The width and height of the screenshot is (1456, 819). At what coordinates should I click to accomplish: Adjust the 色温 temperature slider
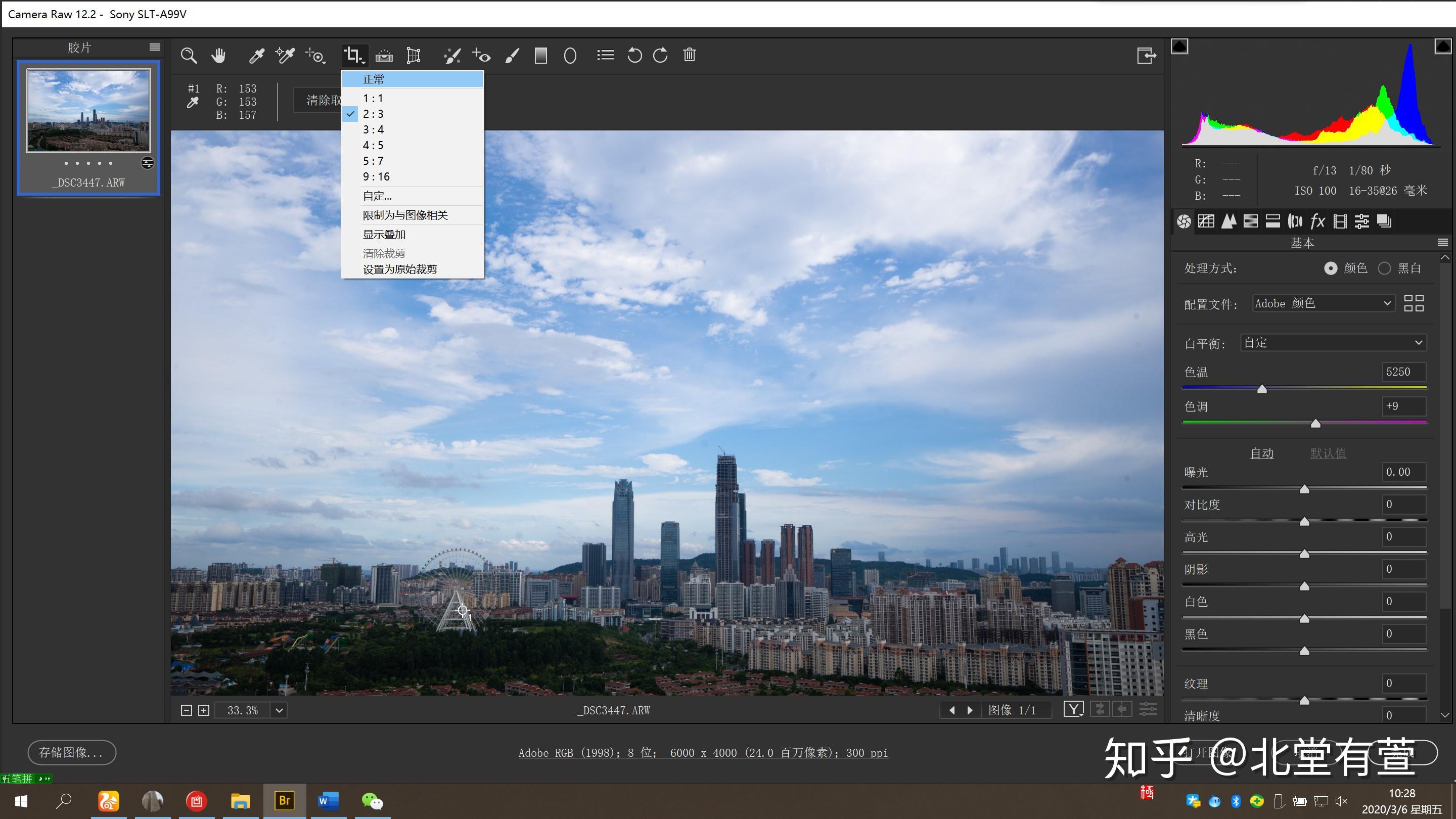(1262, 389)
